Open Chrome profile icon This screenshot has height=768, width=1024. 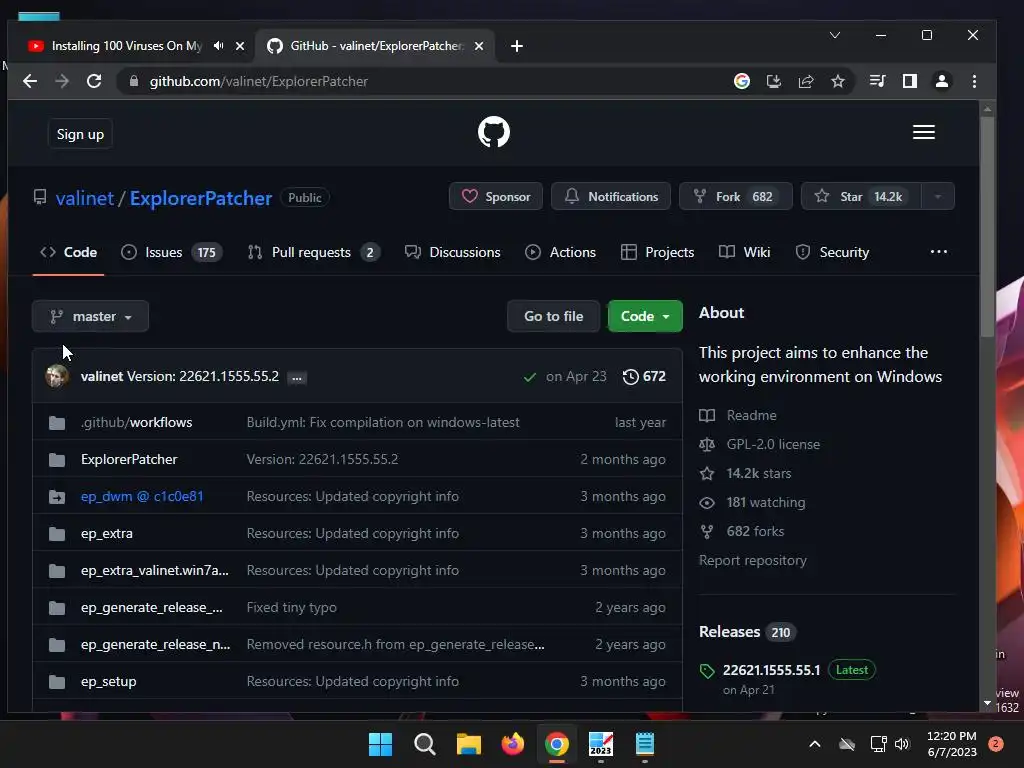tap(942, 81)
